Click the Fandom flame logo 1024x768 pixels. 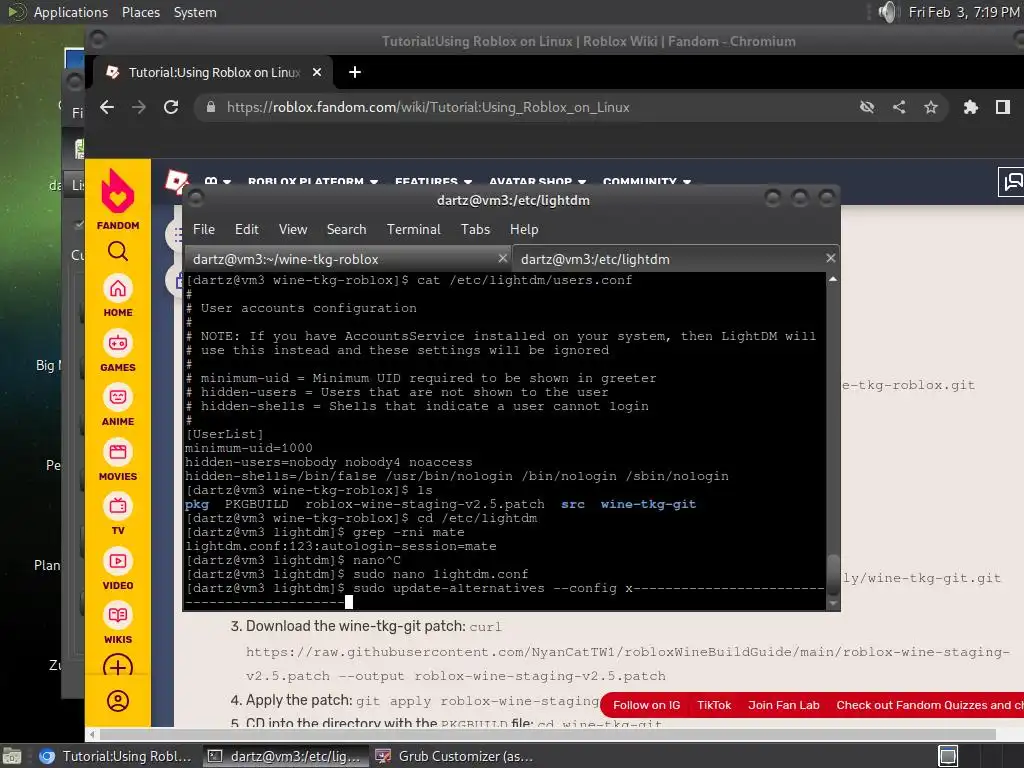click(x=118, y=191)
